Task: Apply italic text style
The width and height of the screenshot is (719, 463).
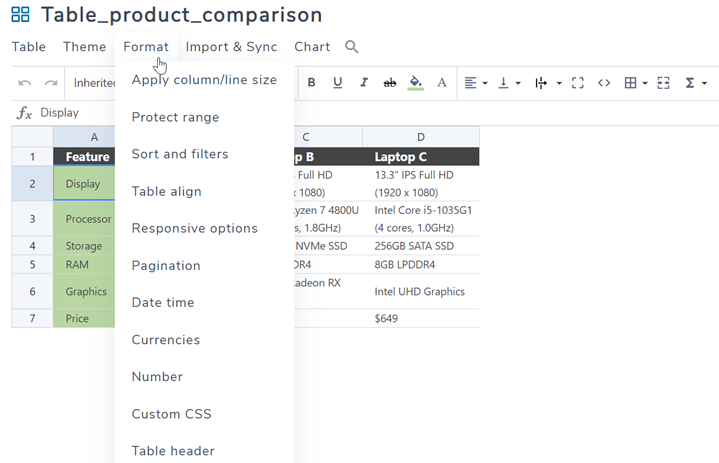Action: click(x=364, y=83)
